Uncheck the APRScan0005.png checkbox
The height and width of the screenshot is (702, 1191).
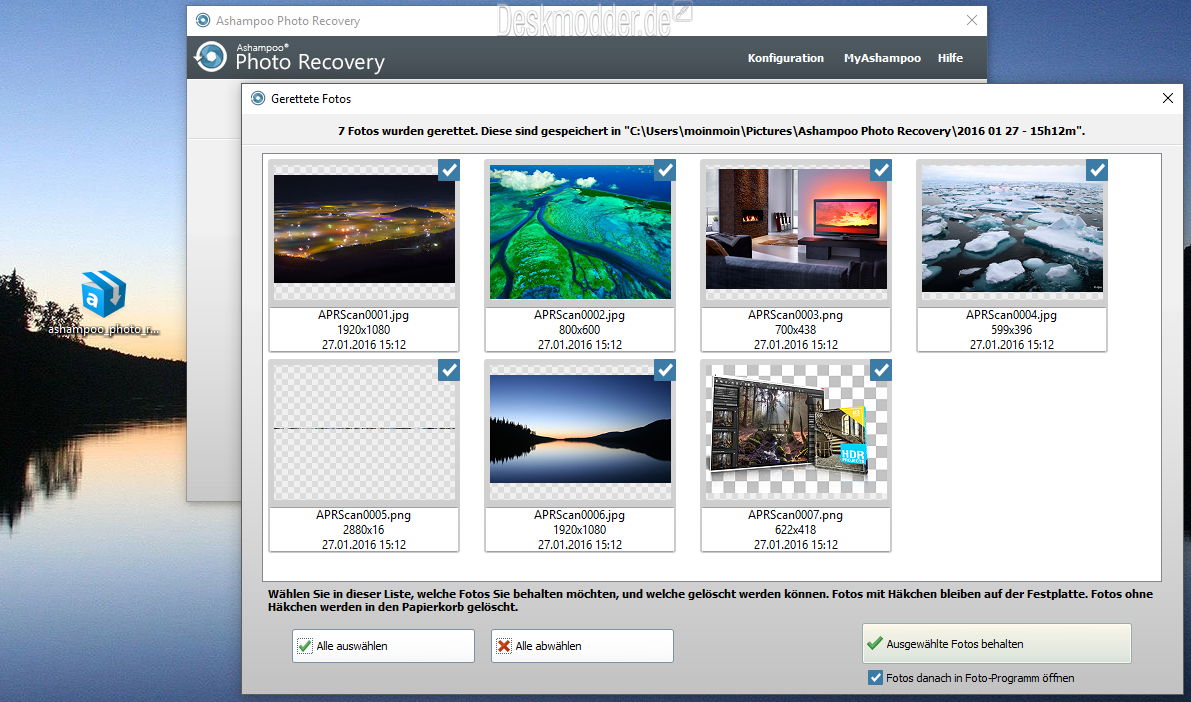pos(449,370)
